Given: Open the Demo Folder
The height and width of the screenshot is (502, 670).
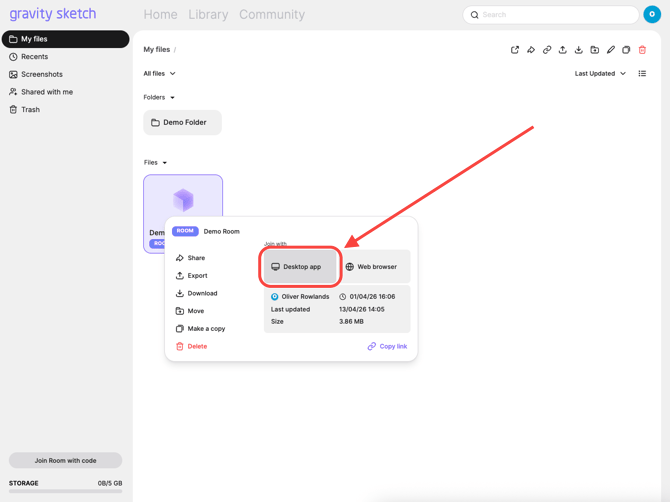Looking at the screenshot, I should [182, 123].
